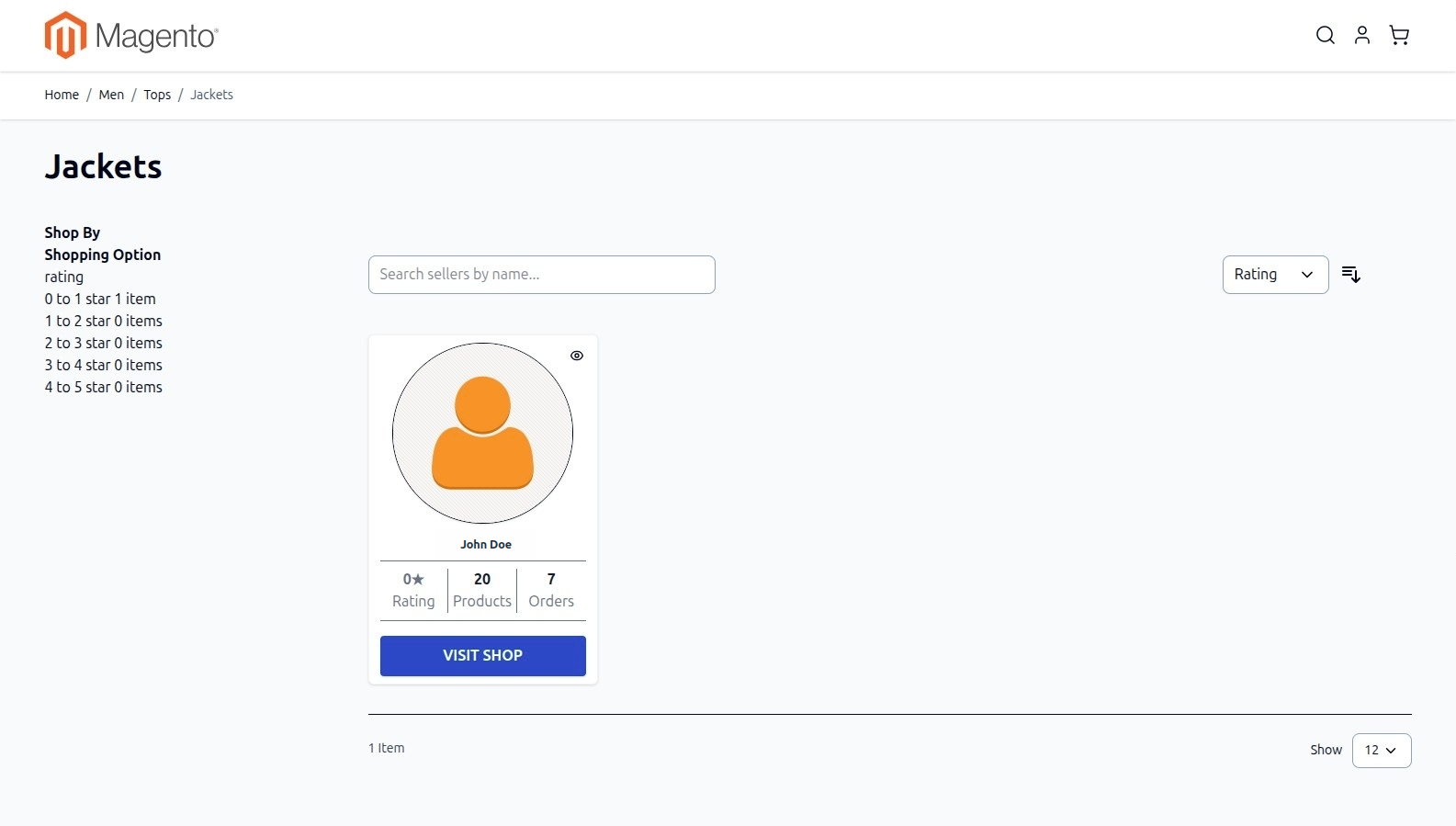Focus the Search sellers by name field

tap(541, 275)
